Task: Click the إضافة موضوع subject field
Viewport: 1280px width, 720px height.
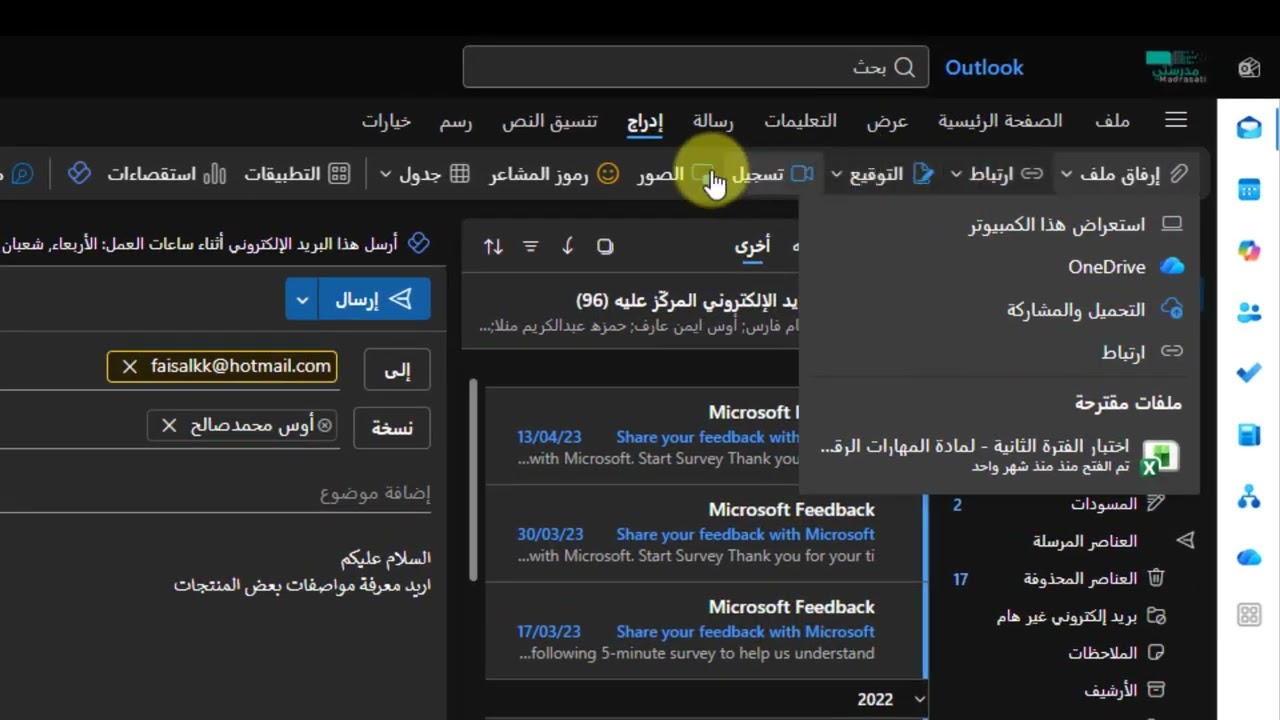Action: (x=215, y=493)
